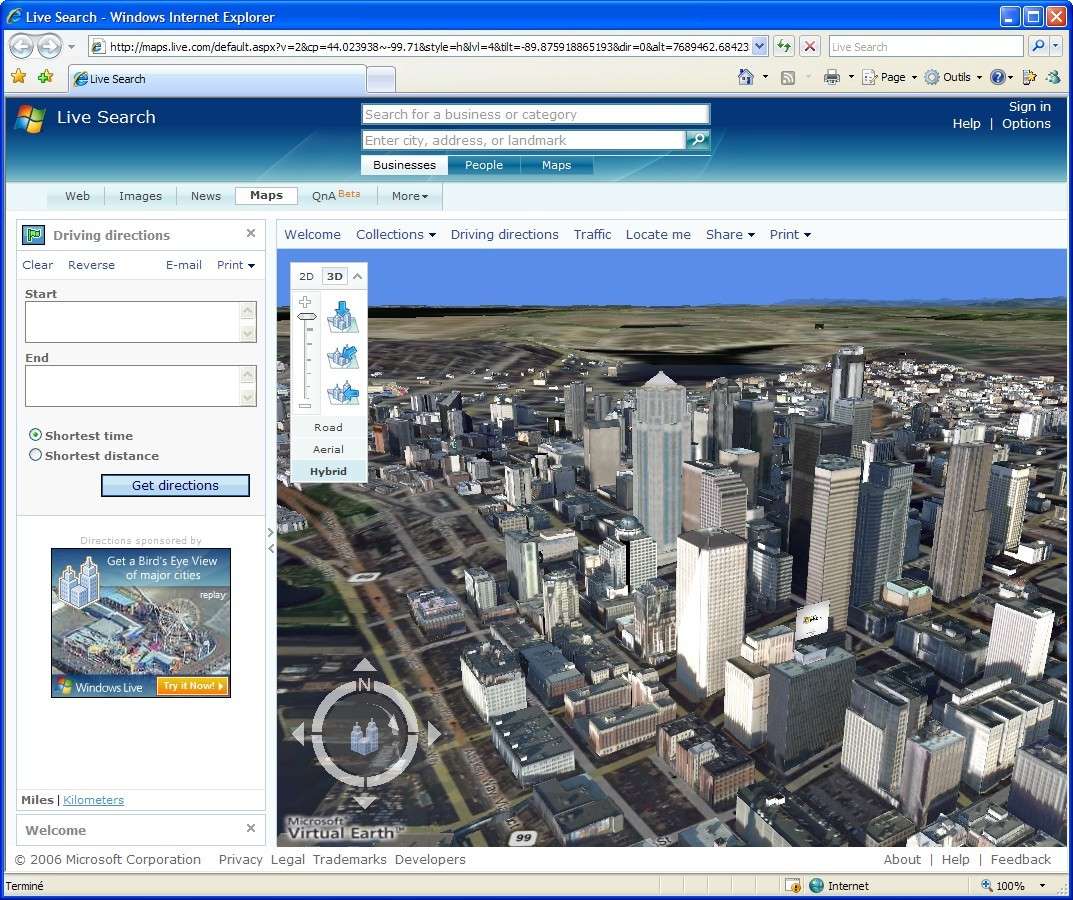Switch map style to Hybrid
The width and height of the screenshot is (1073, 900).
(328, 472)
